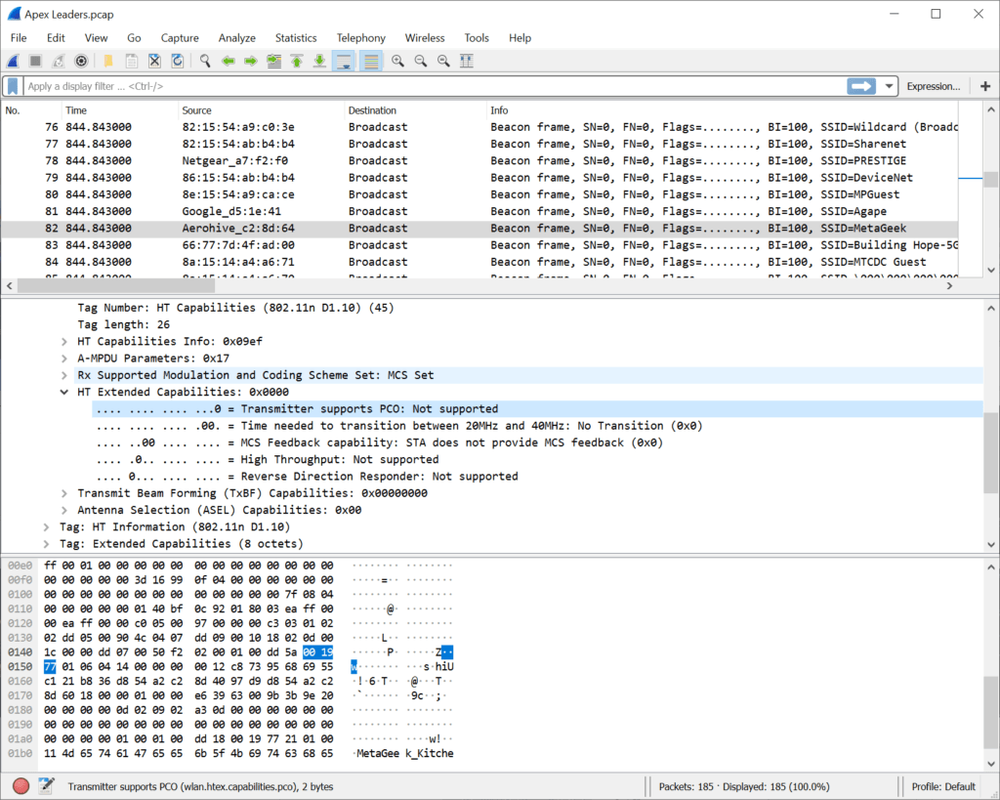
Task: Click the Expression button
Action: [x=932, y=86]
